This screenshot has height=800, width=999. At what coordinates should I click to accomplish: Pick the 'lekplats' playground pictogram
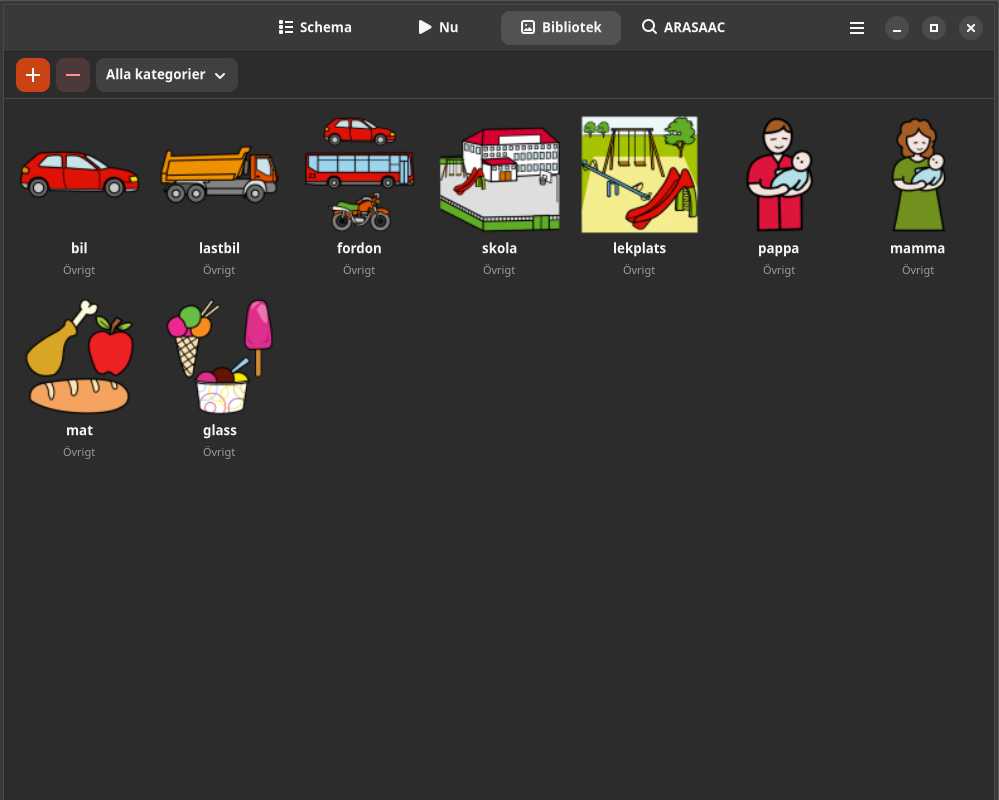coord(639,175)
